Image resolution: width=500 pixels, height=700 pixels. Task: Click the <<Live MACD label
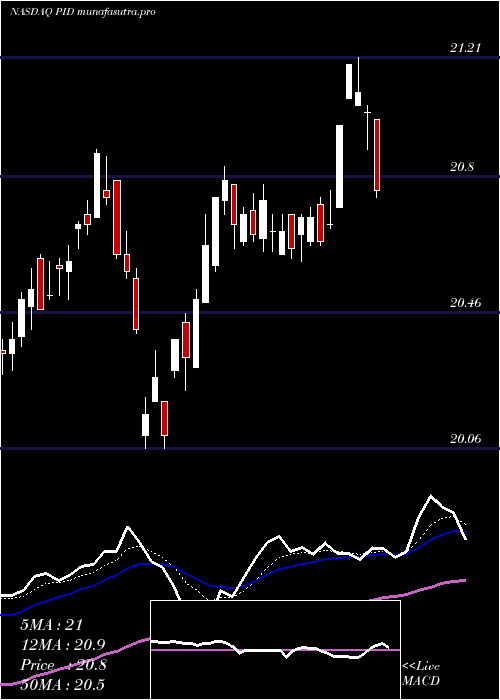421,673
